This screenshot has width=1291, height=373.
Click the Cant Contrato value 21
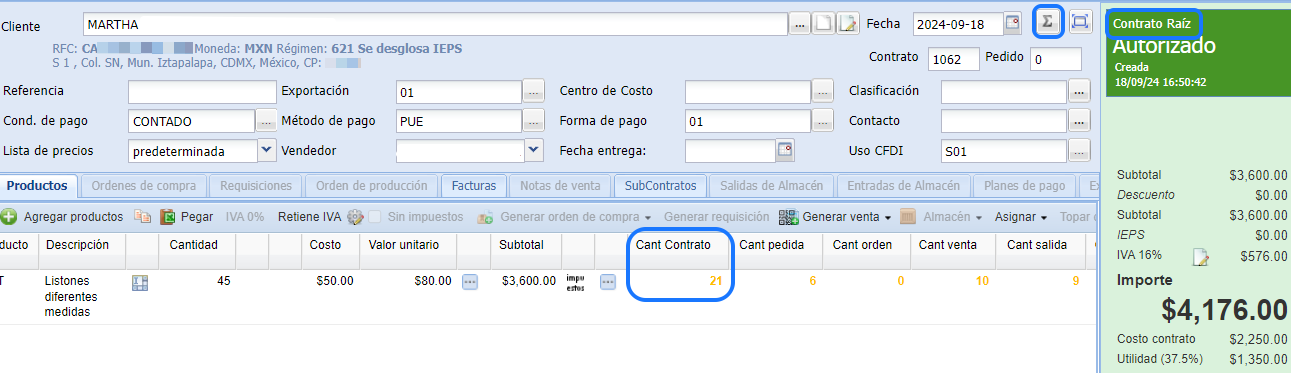[715, 281]
